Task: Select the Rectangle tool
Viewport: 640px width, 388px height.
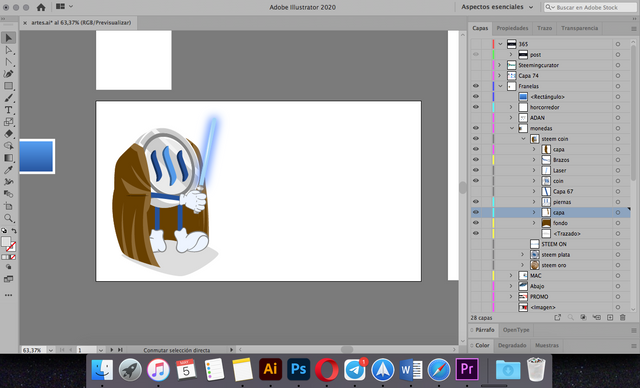Action: 8,86
